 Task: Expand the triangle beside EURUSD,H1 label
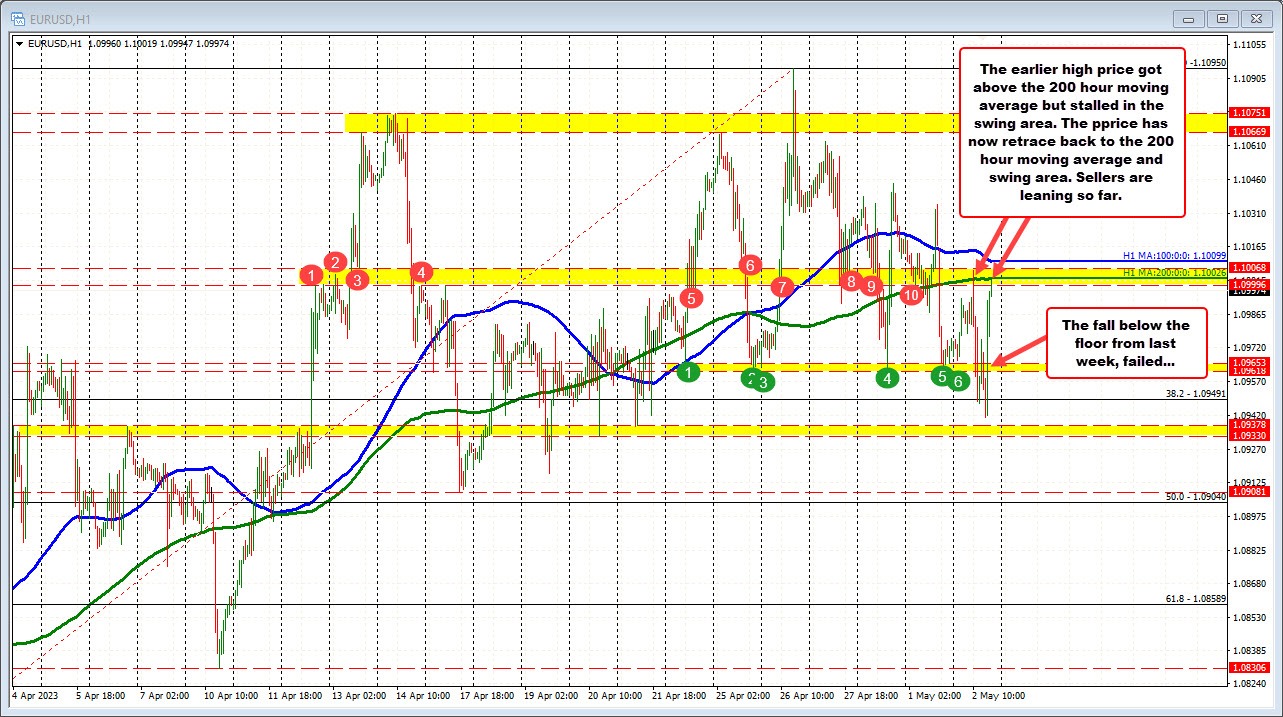[20, 43]
